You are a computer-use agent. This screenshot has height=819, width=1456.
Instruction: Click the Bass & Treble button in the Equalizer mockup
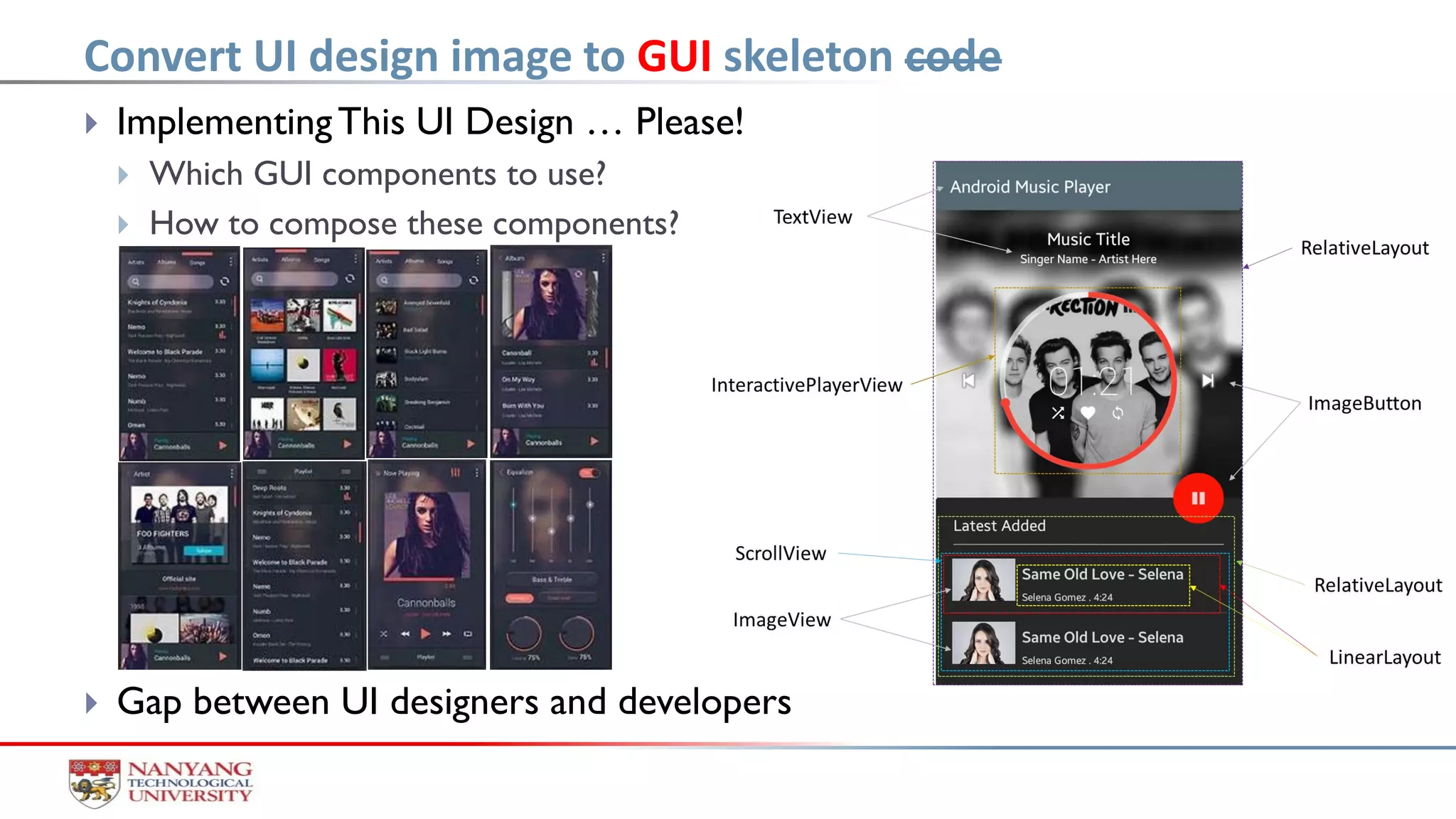[x=551, y=580]
